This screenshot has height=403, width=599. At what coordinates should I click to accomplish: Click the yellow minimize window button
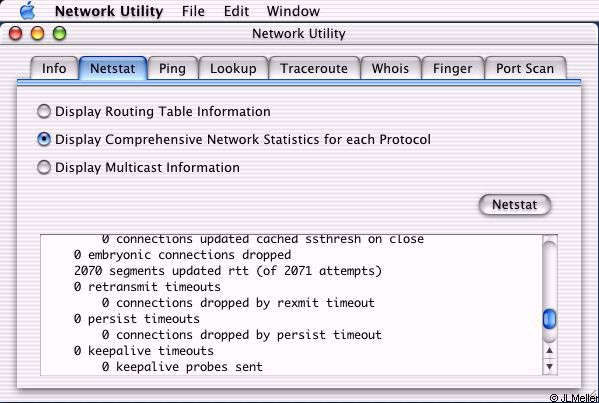pos(37,34)
